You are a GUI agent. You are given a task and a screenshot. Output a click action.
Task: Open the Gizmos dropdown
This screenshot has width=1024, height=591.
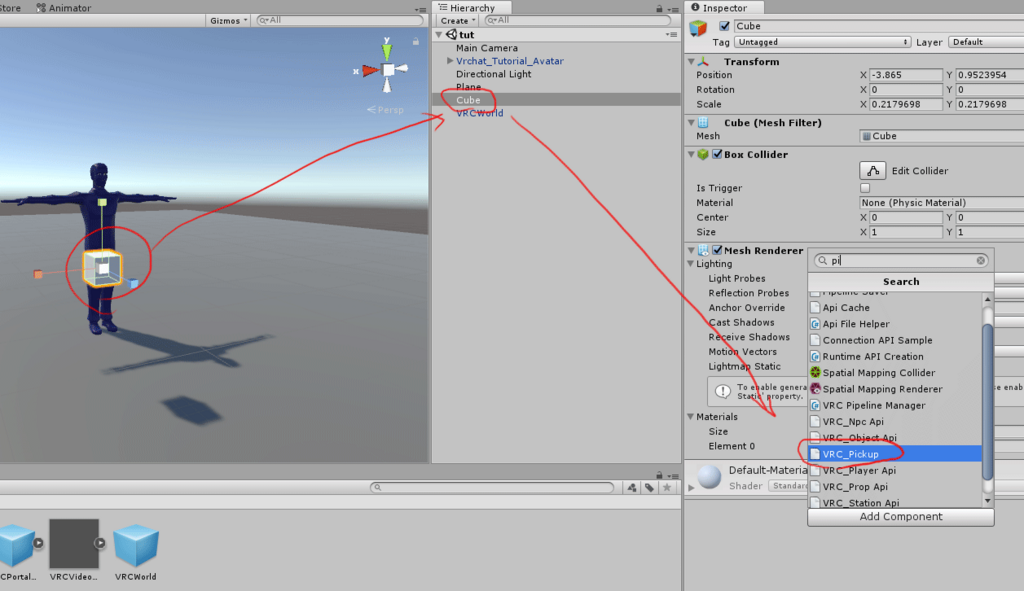coord(229,21)
